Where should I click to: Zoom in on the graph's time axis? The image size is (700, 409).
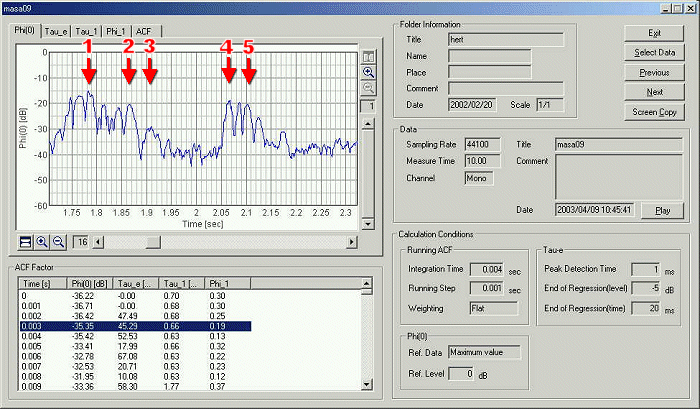(42, 242)
